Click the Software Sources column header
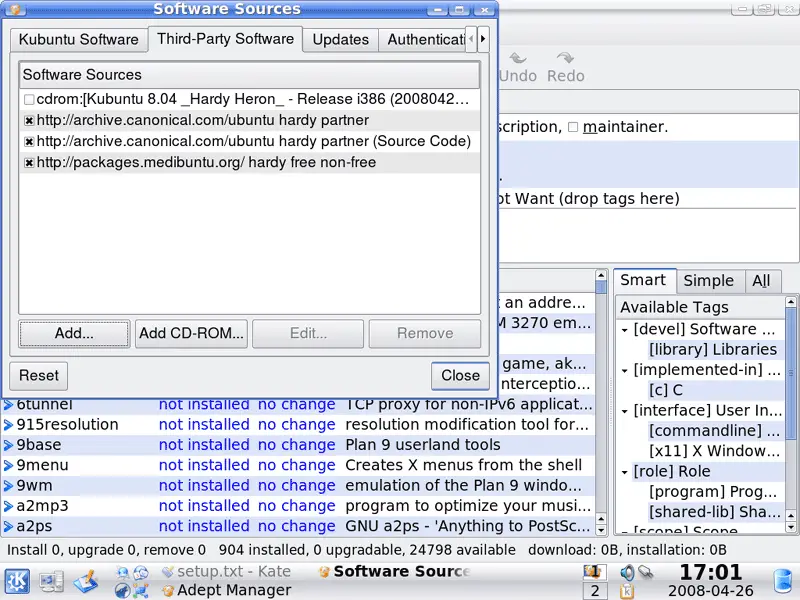Image resolution: width=800 pixels, height=600 pixels. [249, 75]
